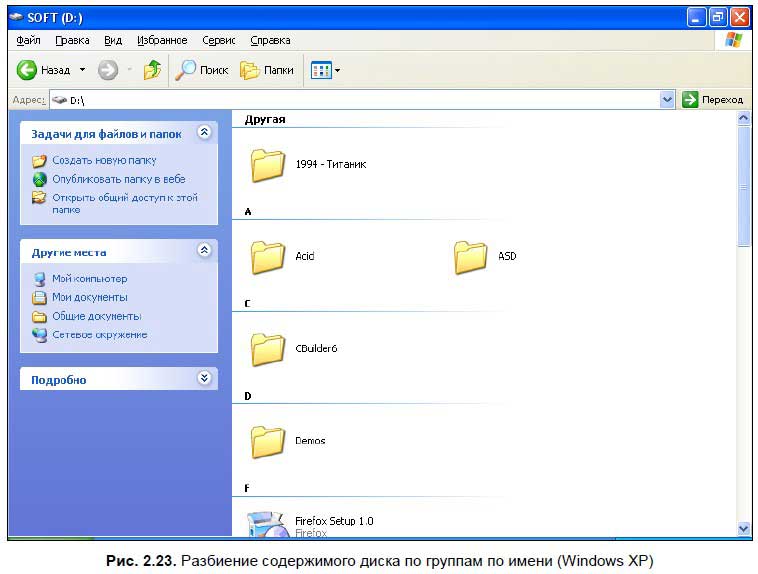
Task: Close the SOFT (D:) window
Action: point(740,18)
